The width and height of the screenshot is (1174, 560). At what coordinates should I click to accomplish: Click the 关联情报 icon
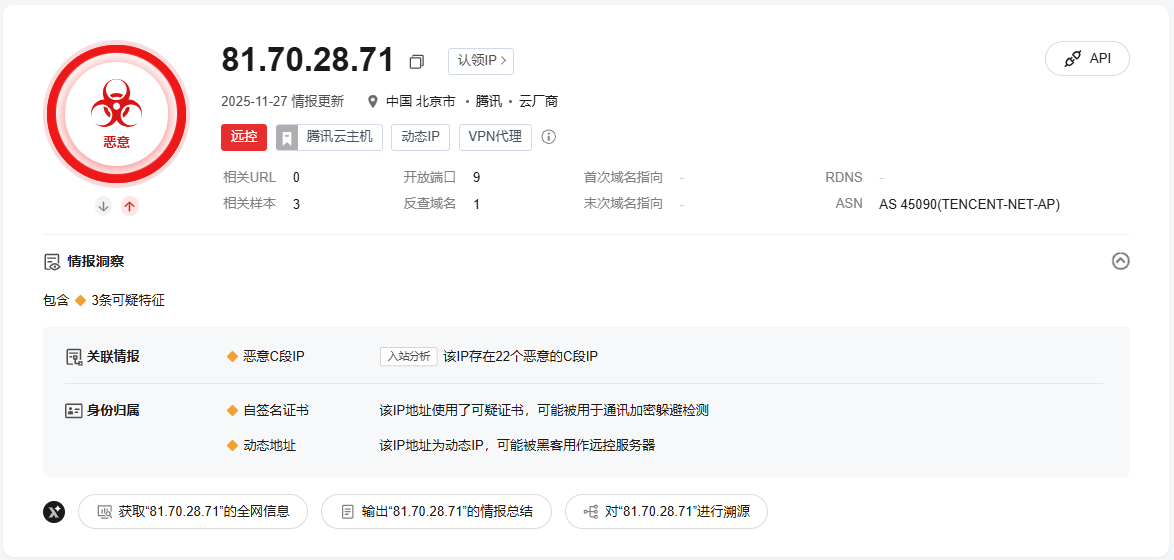point(73,356)
